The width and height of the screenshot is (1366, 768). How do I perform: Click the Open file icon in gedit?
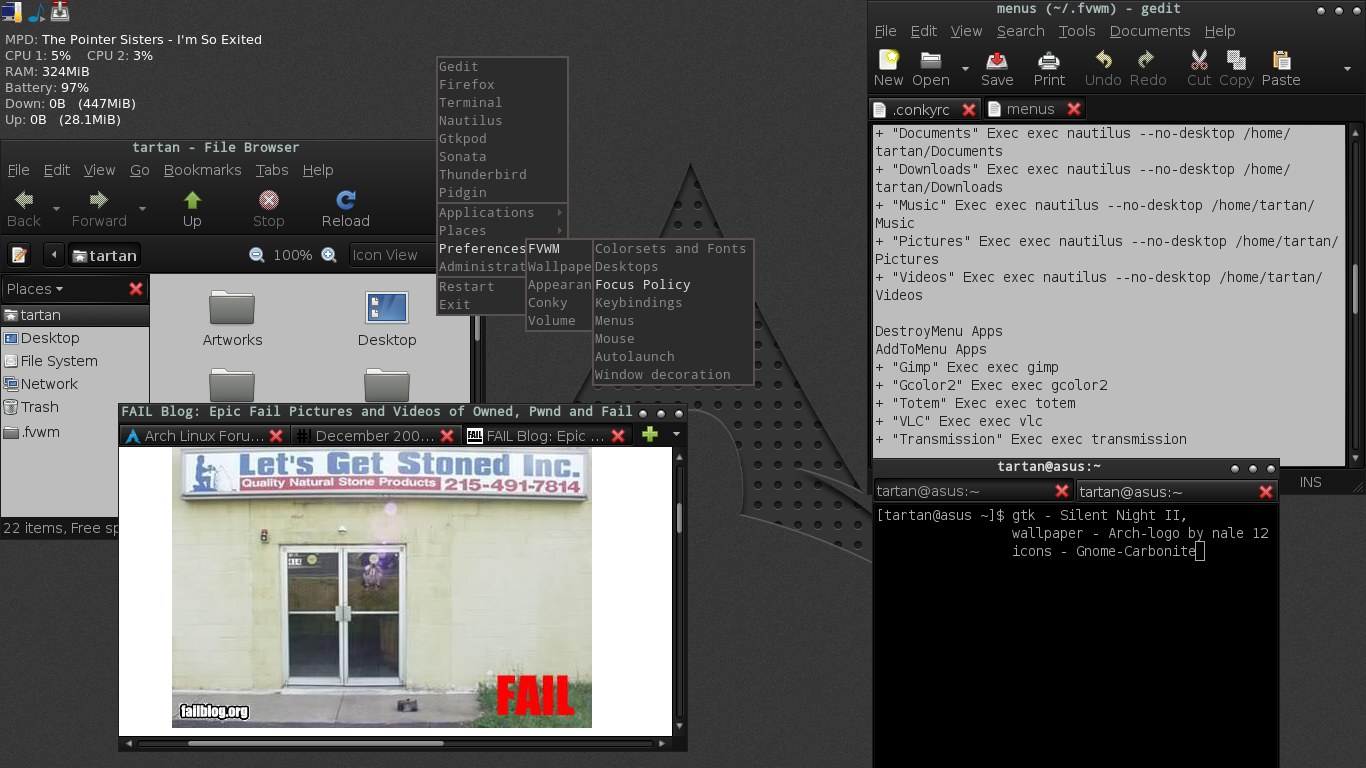pos(931,69)
